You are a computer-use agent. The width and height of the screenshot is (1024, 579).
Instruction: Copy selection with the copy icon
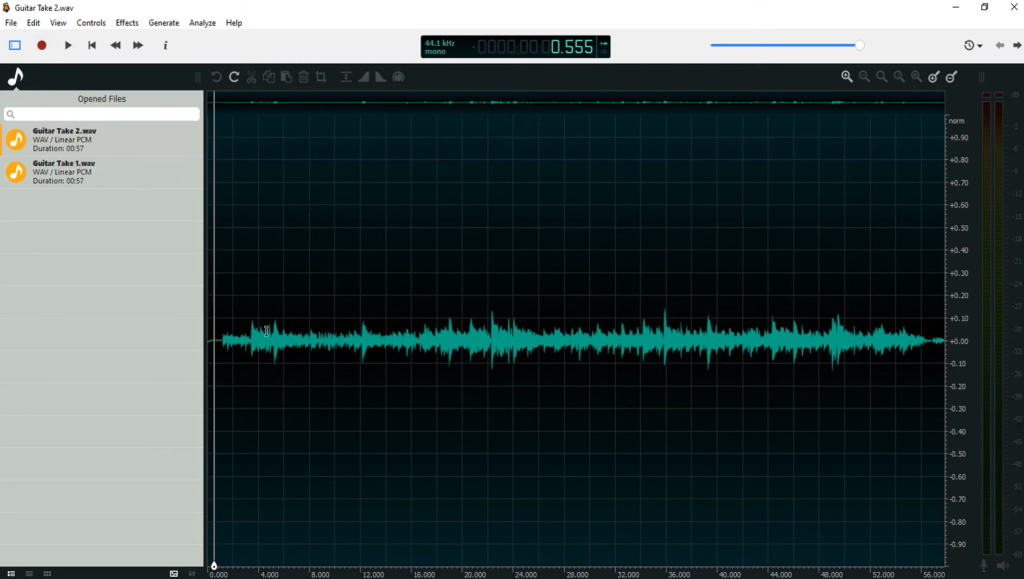tap(268, 77)
